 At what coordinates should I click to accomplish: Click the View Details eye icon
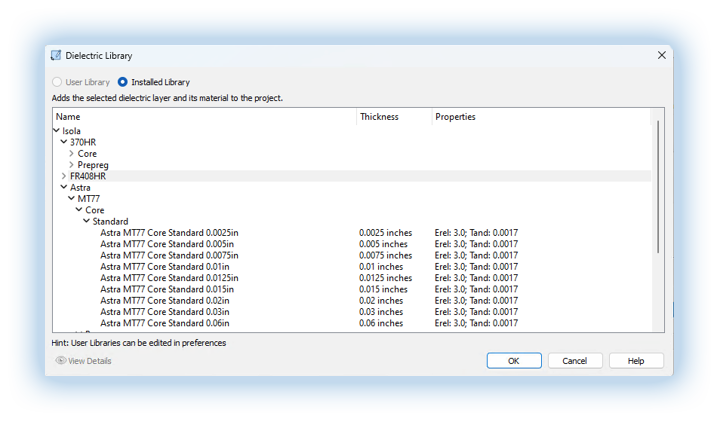61,360
